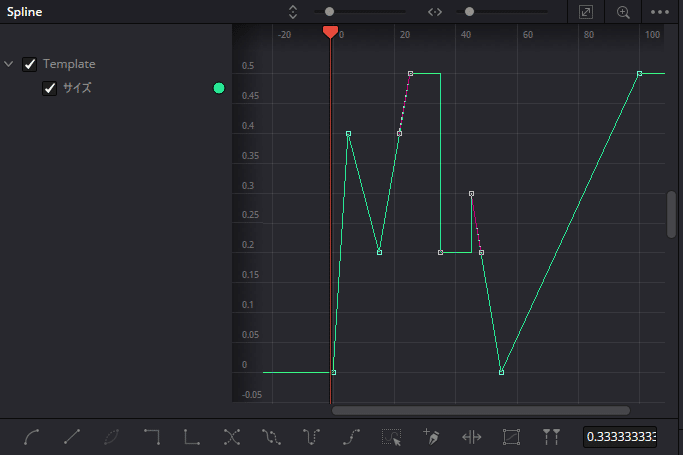Click the red playhead marker

coord(330,31)
